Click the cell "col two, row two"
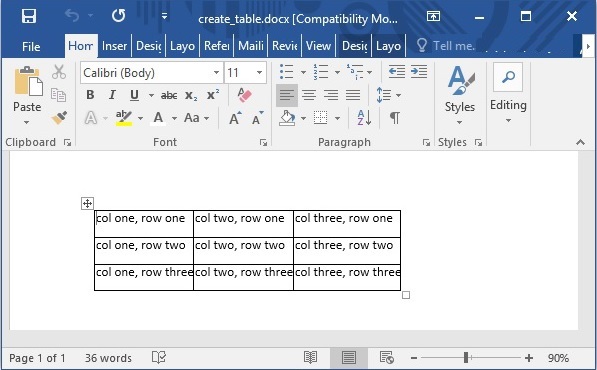This screenshot has height=370, width=597. tap(243, 250)
